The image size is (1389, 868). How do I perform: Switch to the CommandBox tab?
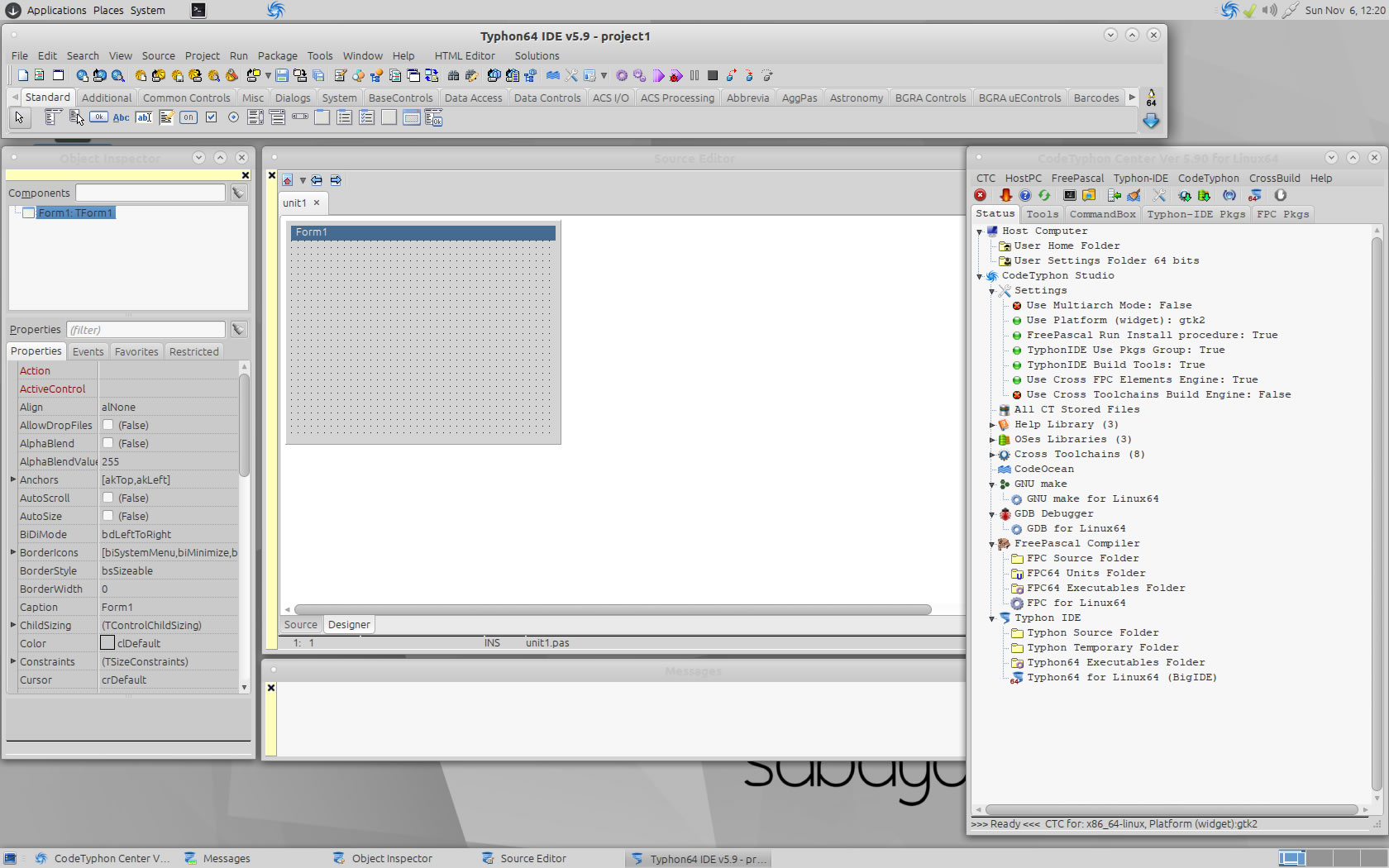(1102, 214)
